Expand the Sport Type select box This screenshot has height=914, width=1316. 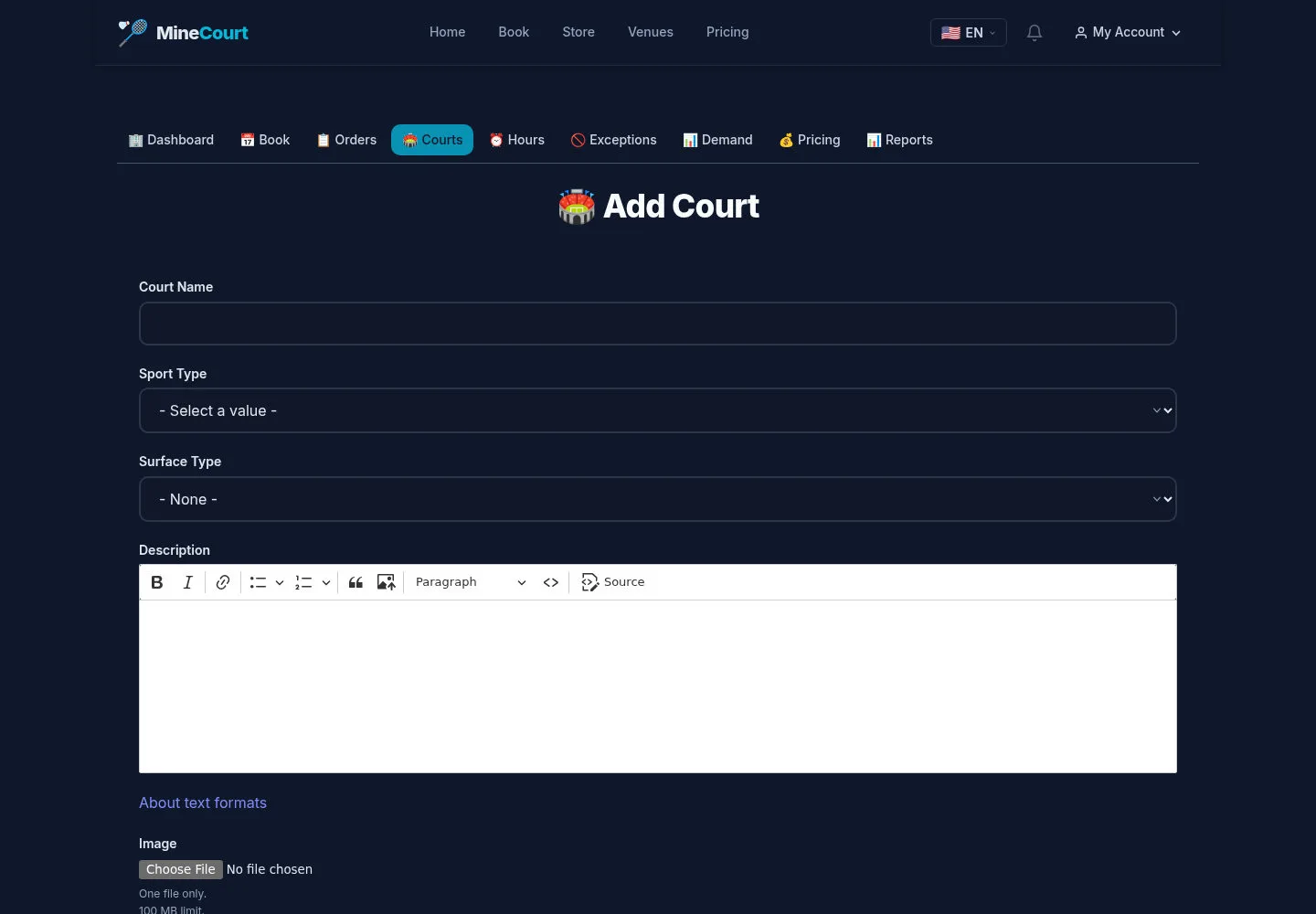click(x=658, y=410)
